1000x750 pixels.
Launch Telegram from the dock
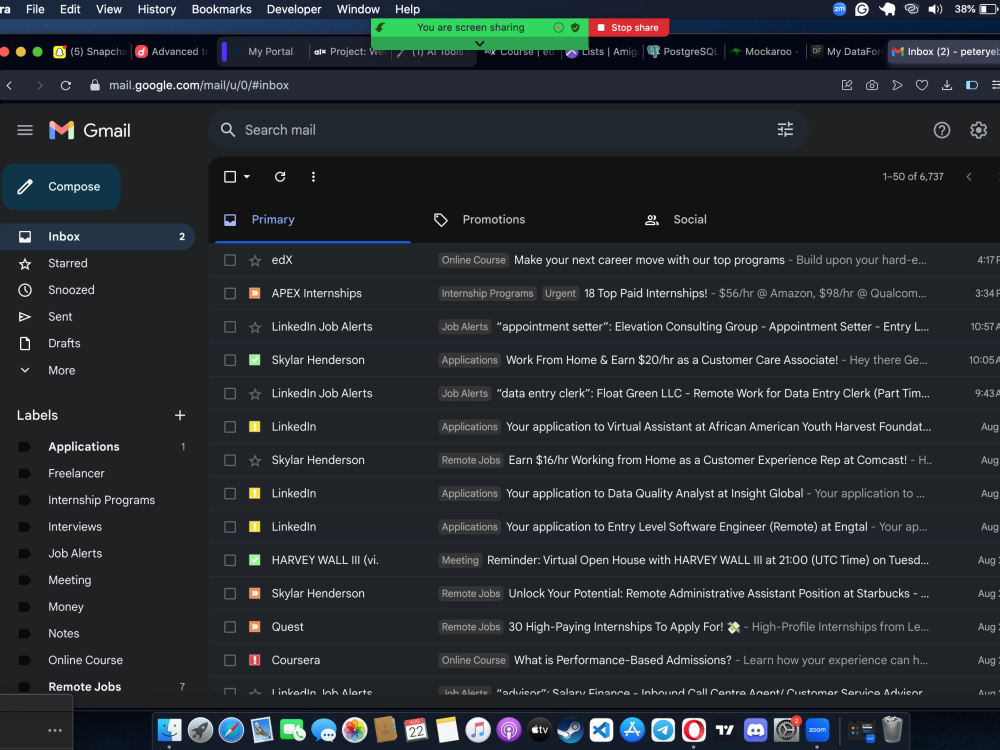click(663, 730)
